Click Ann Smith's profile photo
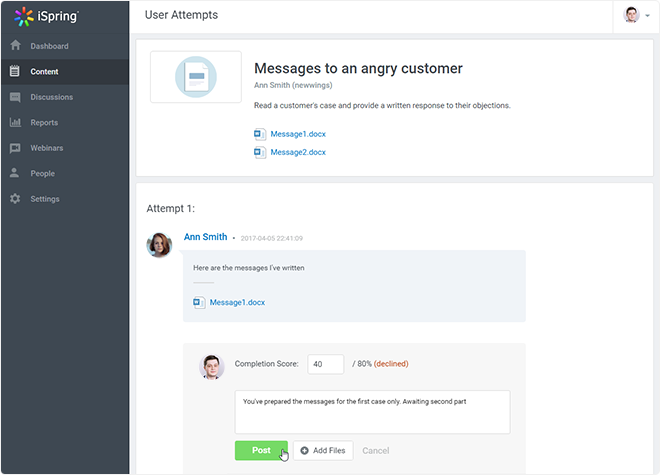 [x=159, y=245]
